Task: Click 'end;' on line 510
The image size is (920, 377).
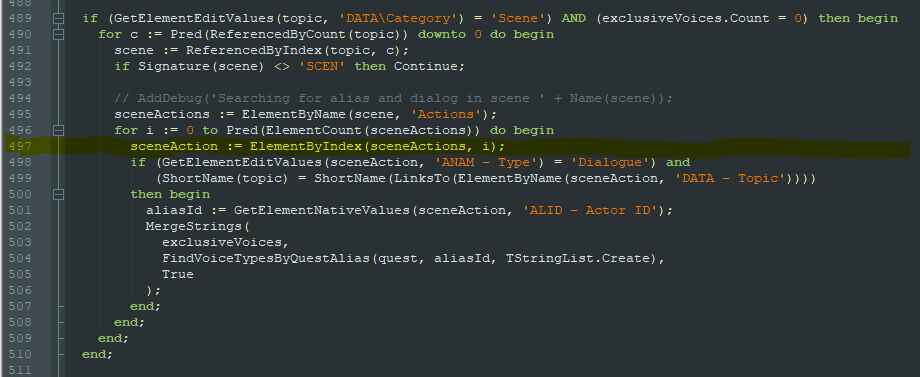Action: 97,354
